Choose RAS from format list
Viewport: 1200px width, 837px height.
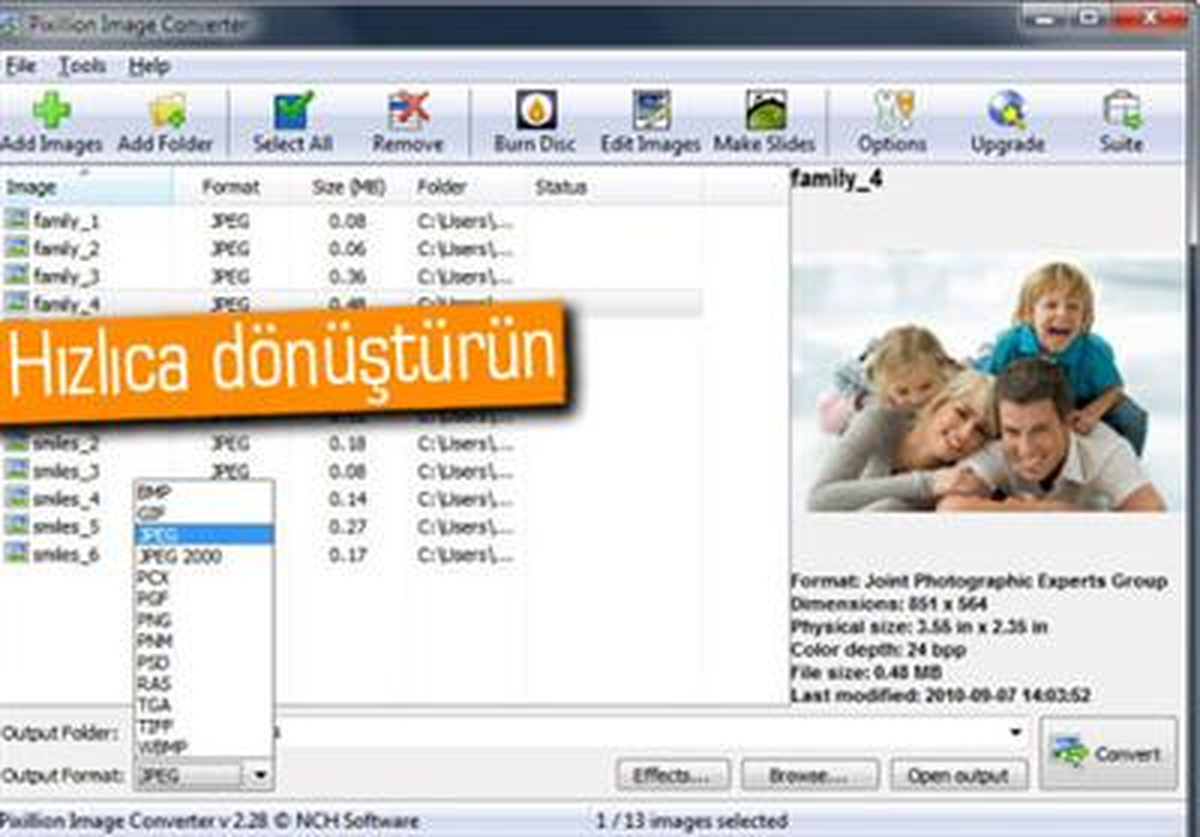coord(203,683)
